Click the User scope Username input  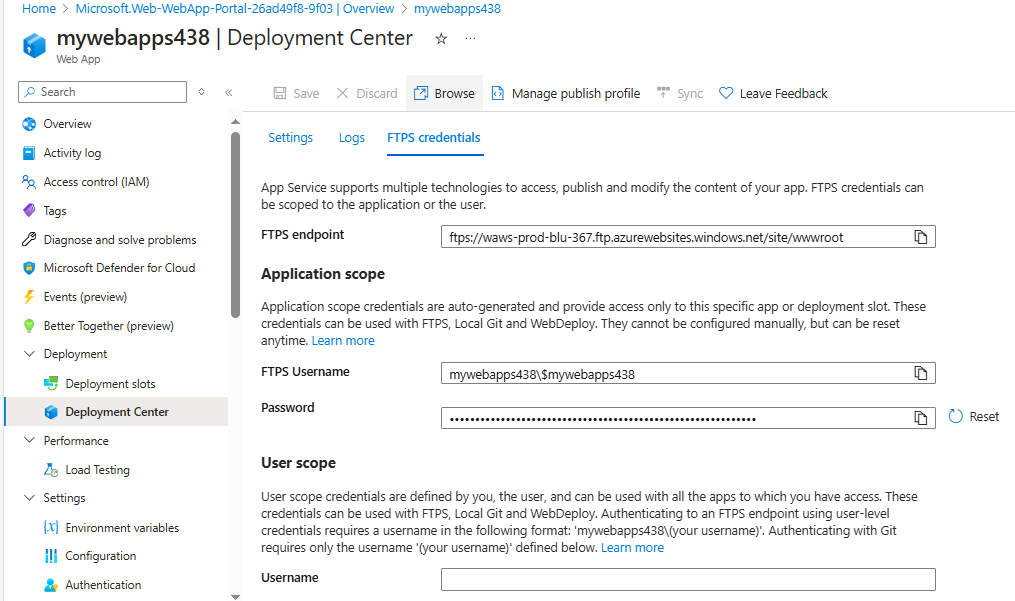688,580
